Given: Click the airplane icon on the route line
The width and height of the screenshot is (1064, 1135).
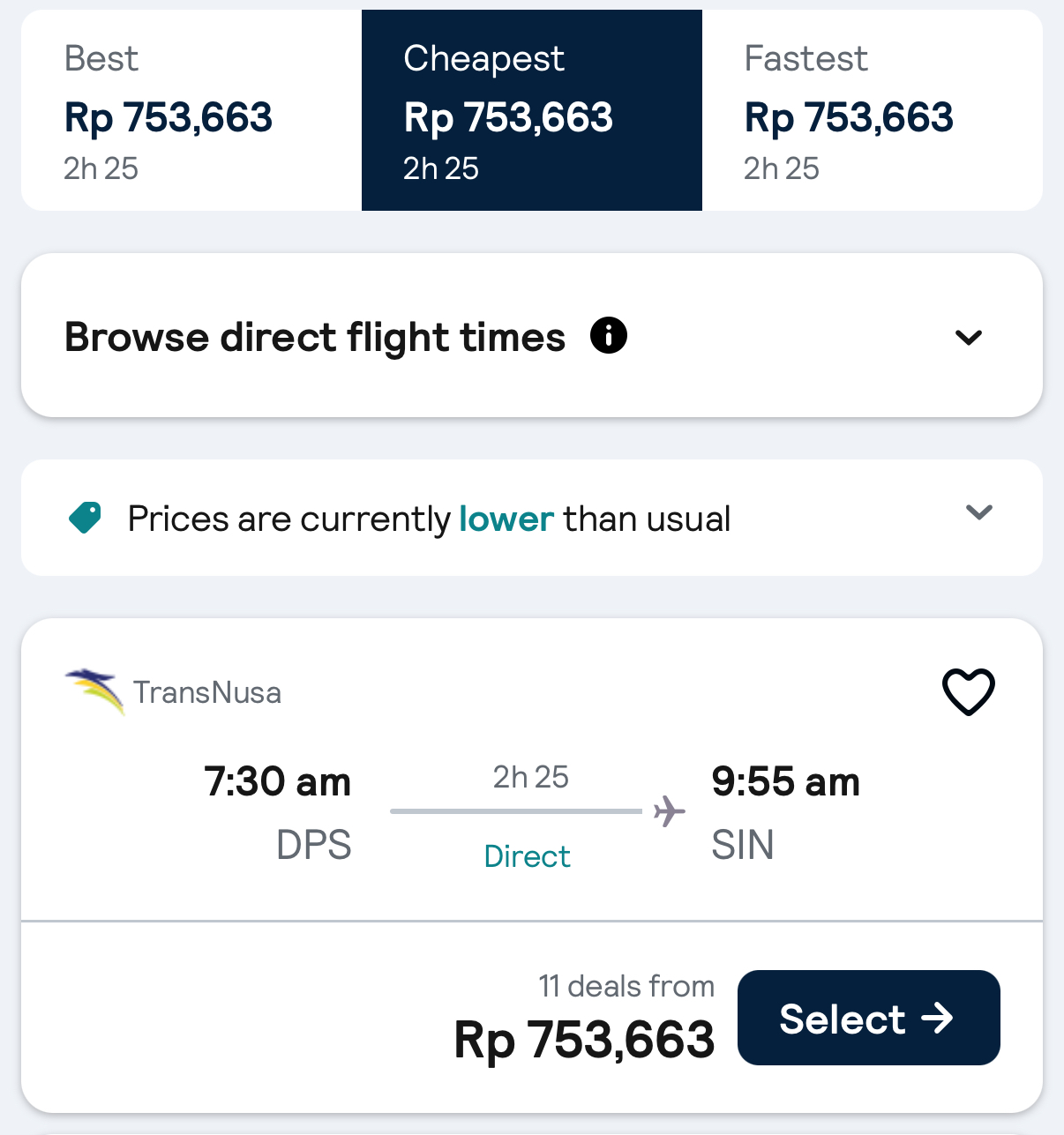Looking at the screenshot, I should 670,810.
